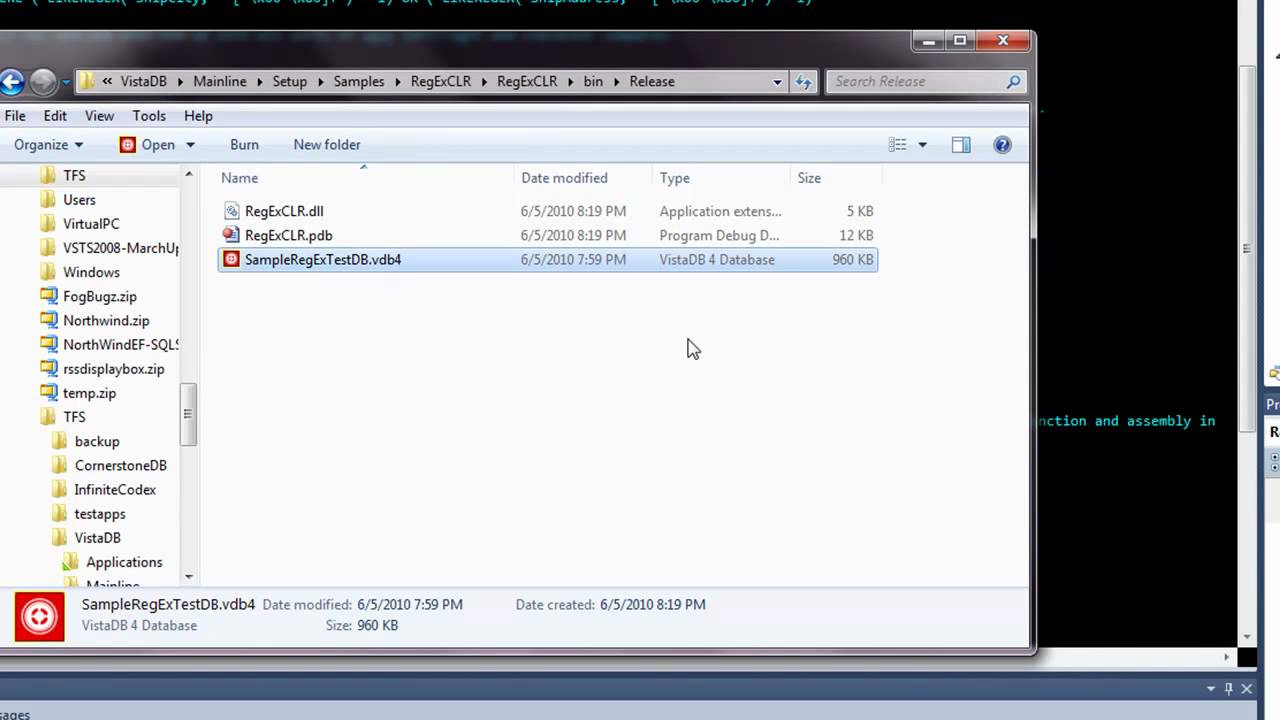Click the FogBugz.zip archive icon
The width and height of the screenshot is (1280, 720).
pos(49,296)
